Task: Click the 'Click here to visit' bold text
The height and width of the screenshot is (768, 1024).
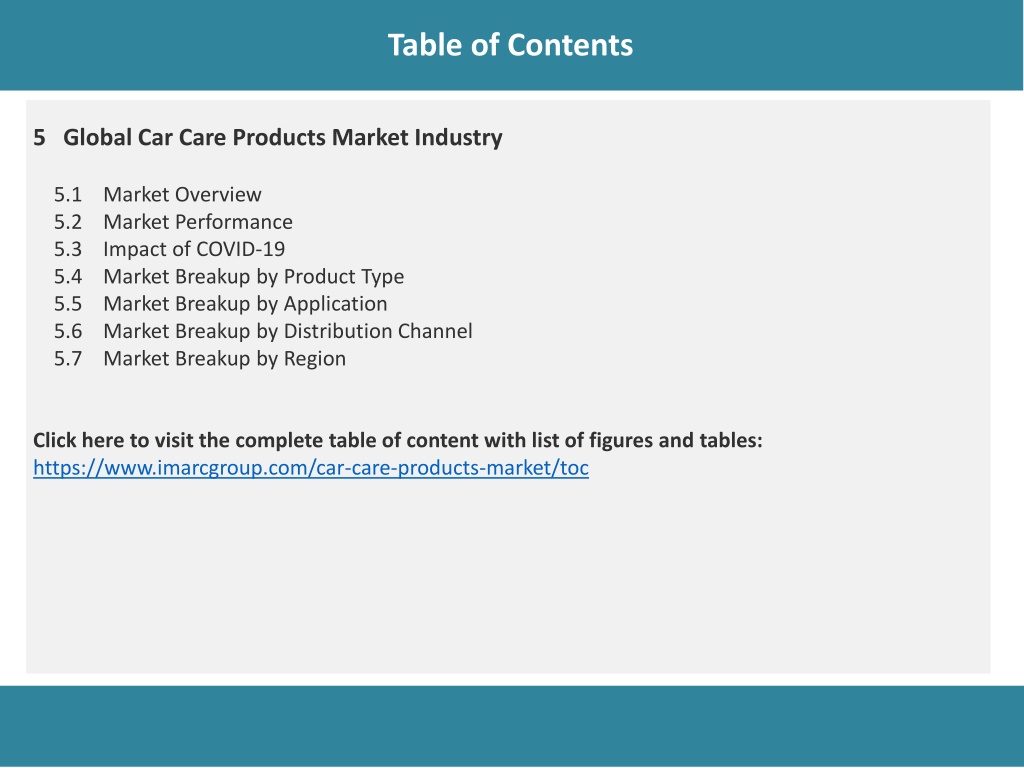Action: point(398,440)
